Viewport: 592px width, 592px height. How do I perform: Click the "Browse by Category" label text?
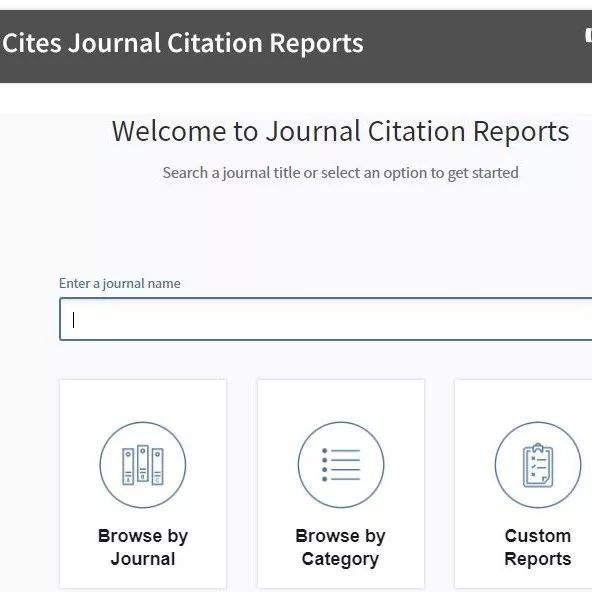[340, 547]
